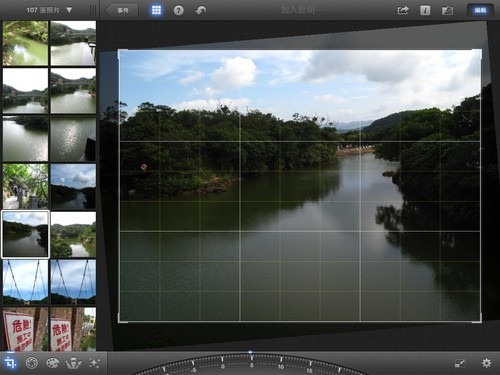The height and width of the screenshot is (375, 500).
Task: Select the shimmering sunlit water thumbnail
Action: [x=73, y=139]
